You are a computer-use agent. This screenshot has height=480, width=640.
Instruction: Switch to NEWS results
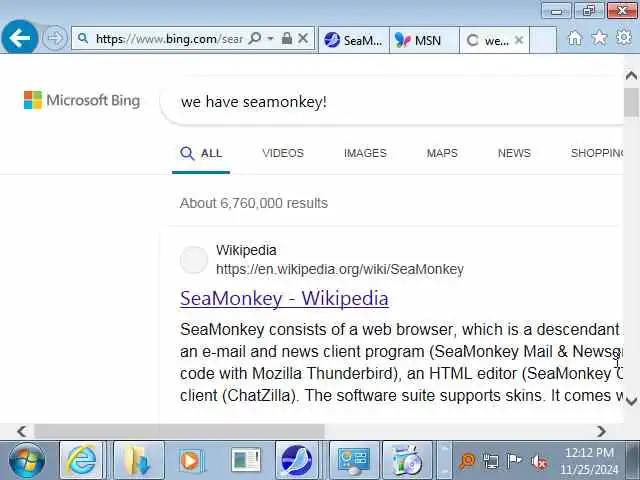pos(514,153)
